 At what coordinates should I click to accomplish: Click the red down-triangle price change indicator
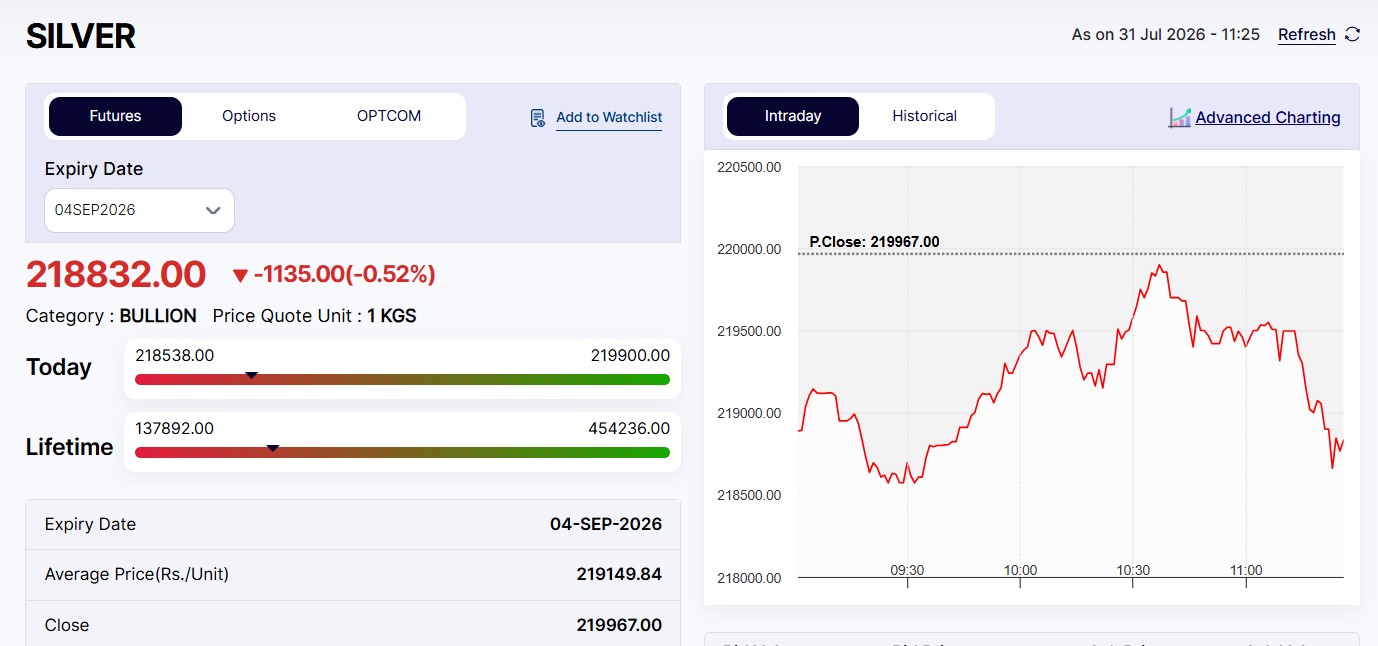[240, 276]
